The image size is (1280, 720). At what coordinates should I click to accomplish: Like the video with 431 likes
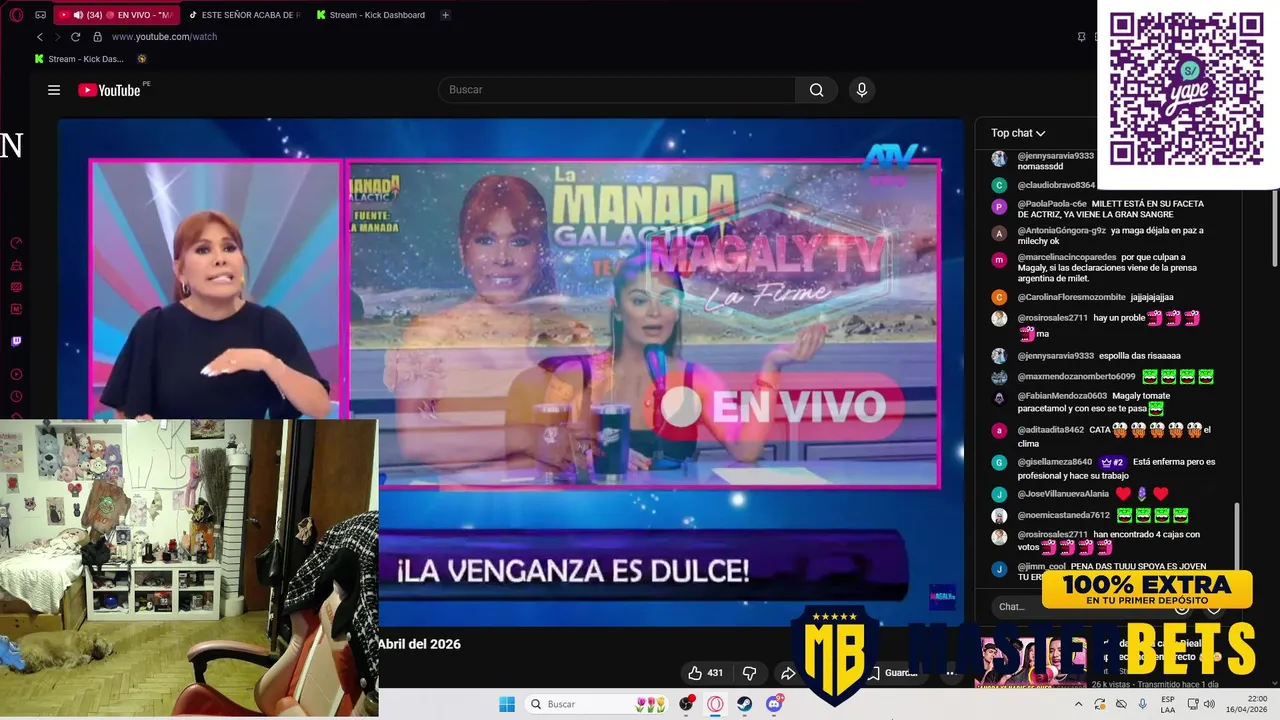[706, 673]
